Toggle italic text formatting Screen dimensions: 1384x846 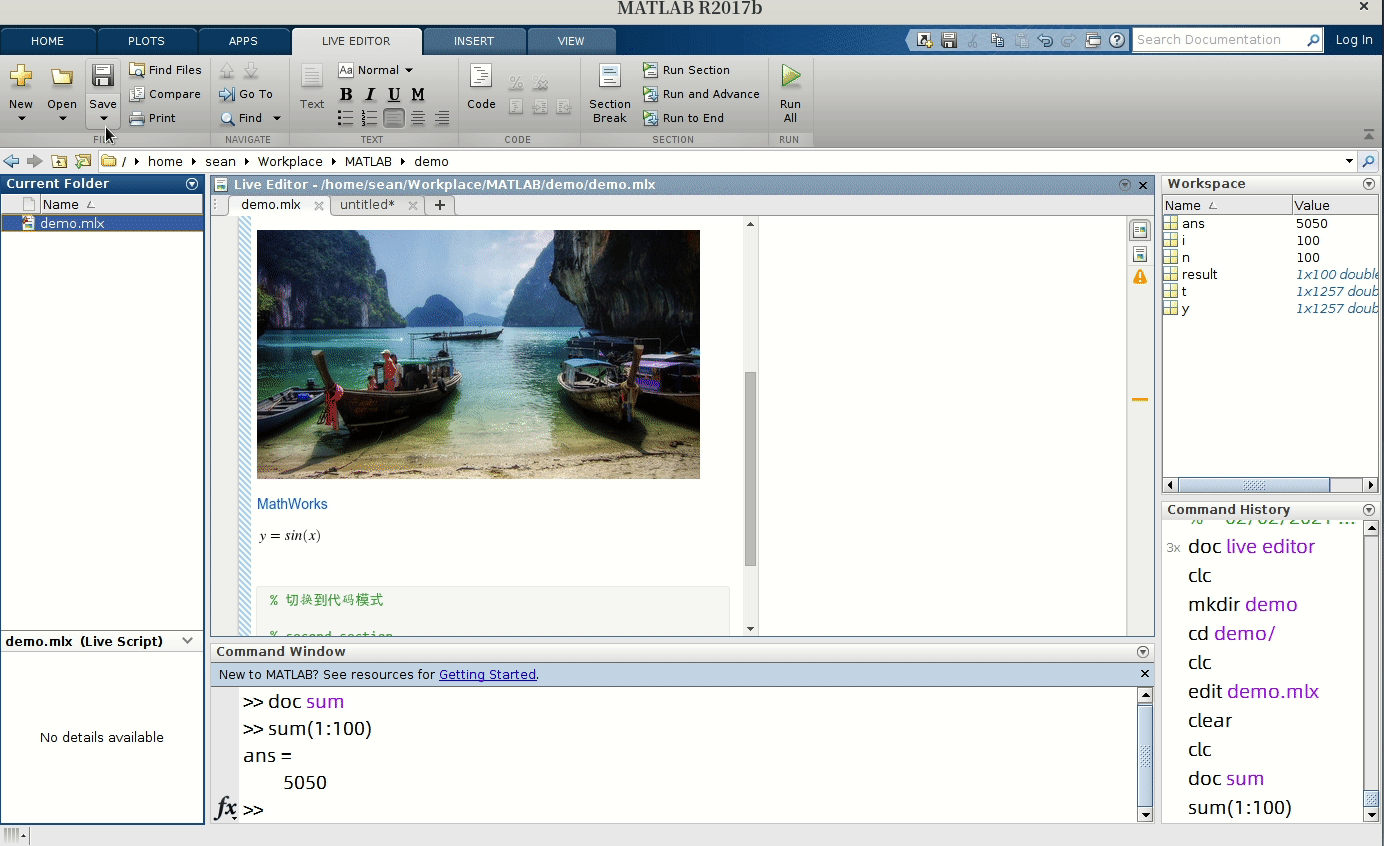click(370, 94)
